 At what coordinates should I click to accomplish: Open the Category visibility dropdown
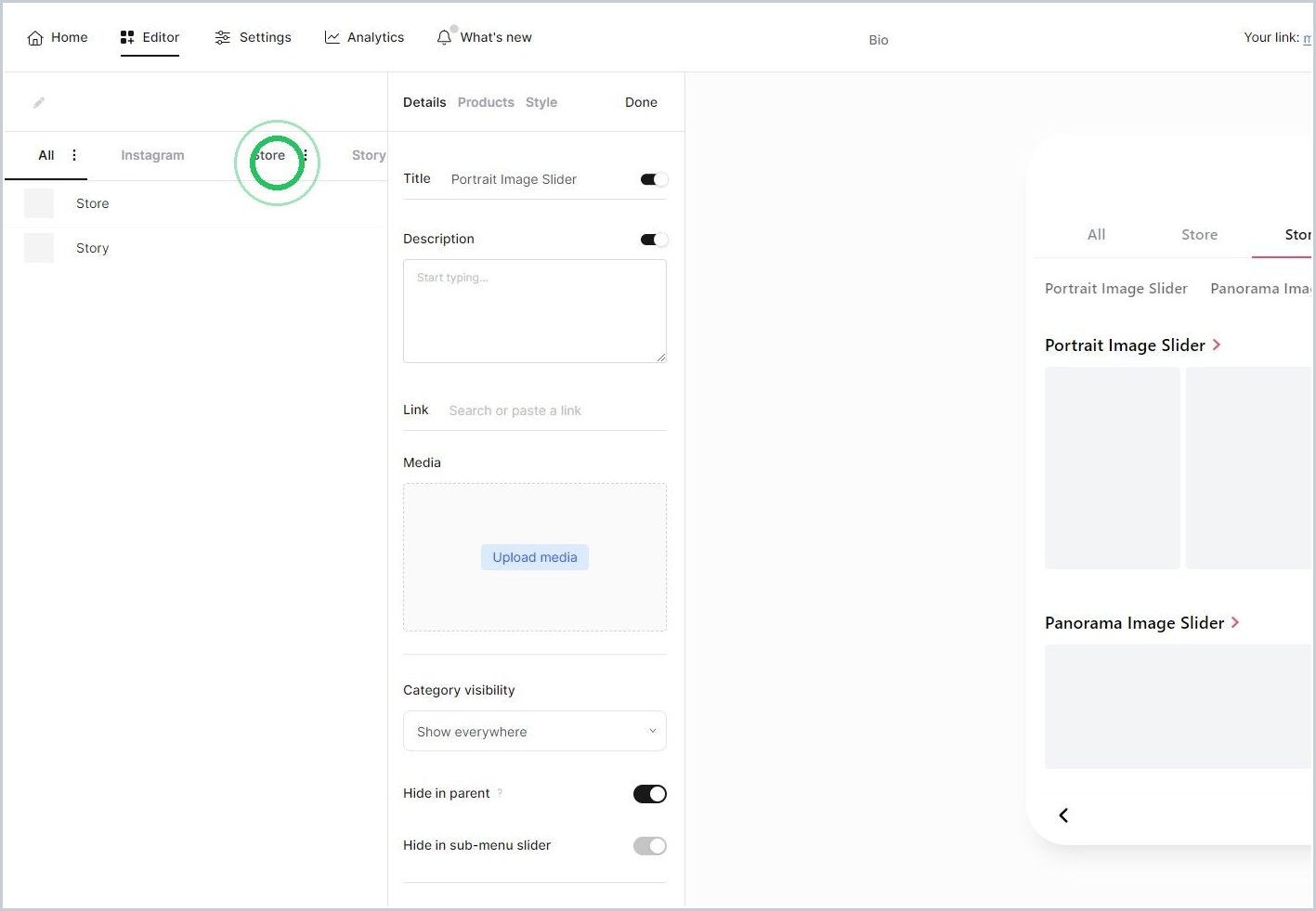(535, 731)
